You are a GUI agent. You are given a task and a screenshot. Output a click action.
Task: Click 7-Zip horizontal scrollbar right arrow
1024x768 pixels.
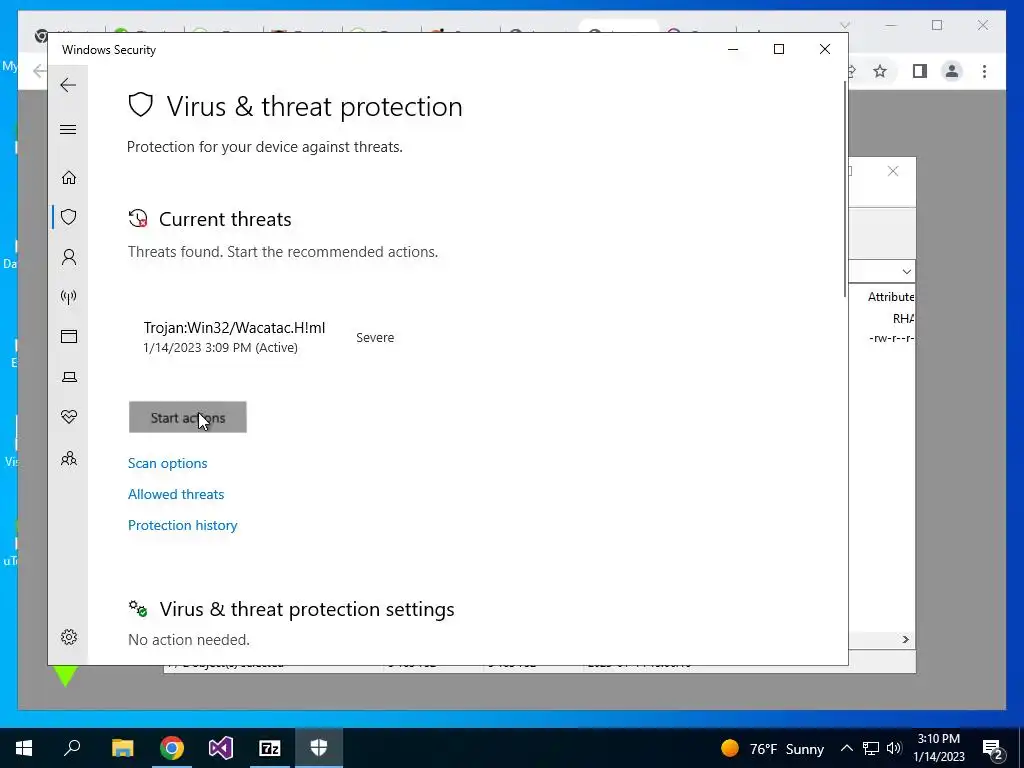(905, 639)
